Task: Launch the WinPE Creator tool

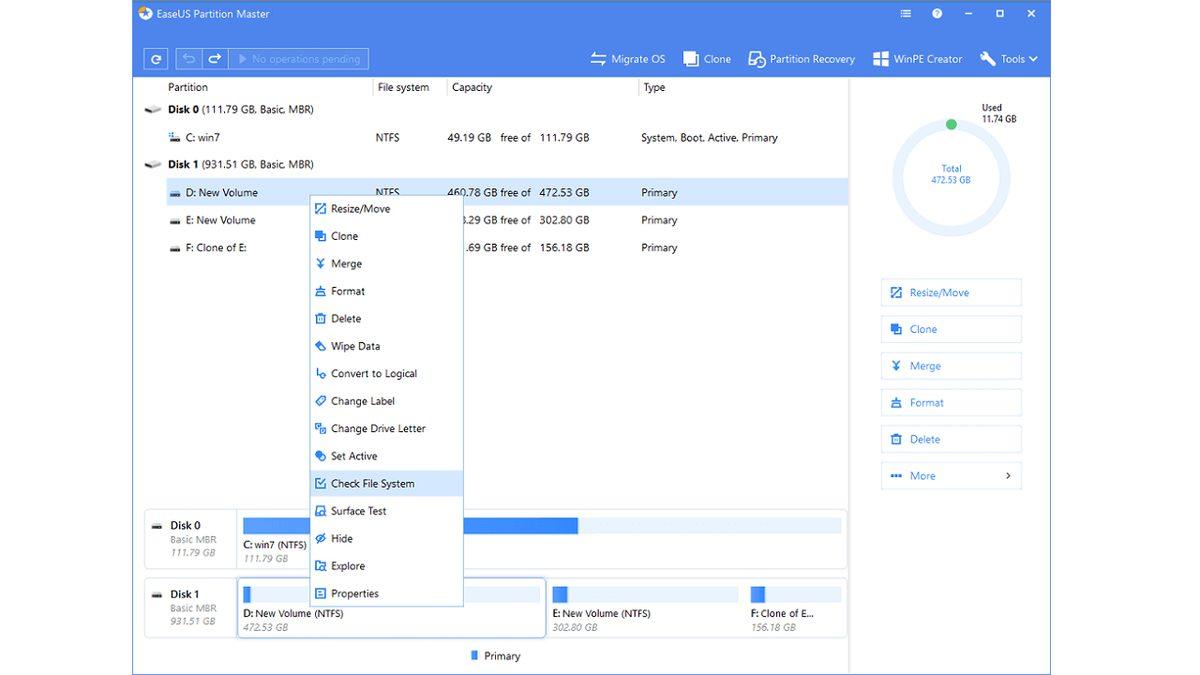Action: (x=916, y=58)
